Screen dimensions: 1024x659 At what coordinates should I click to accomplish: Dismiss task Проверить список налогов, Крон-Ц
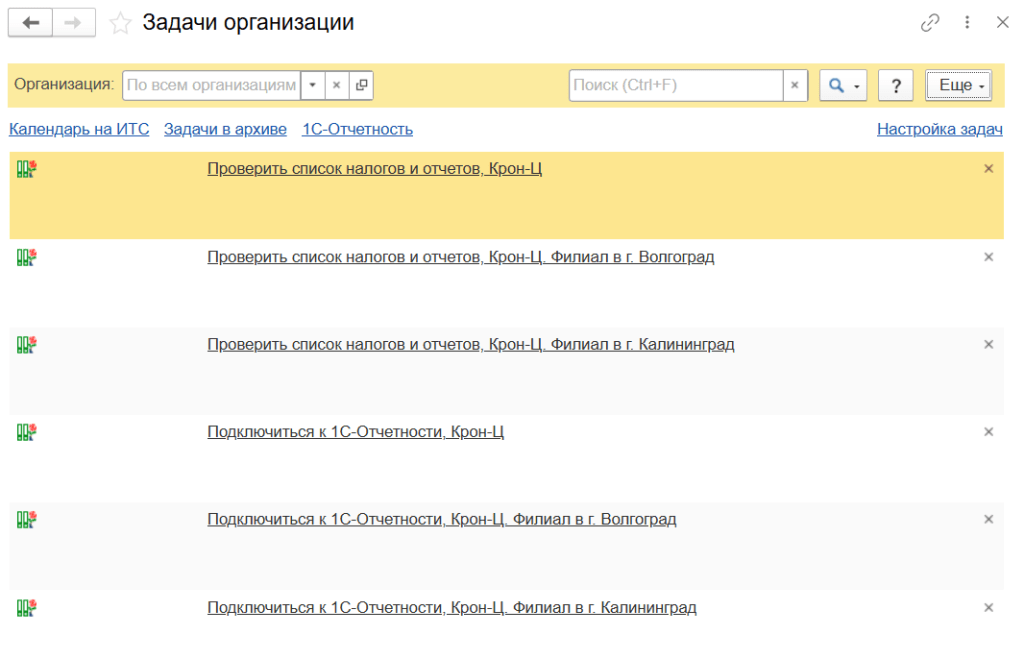click(988, 169)
